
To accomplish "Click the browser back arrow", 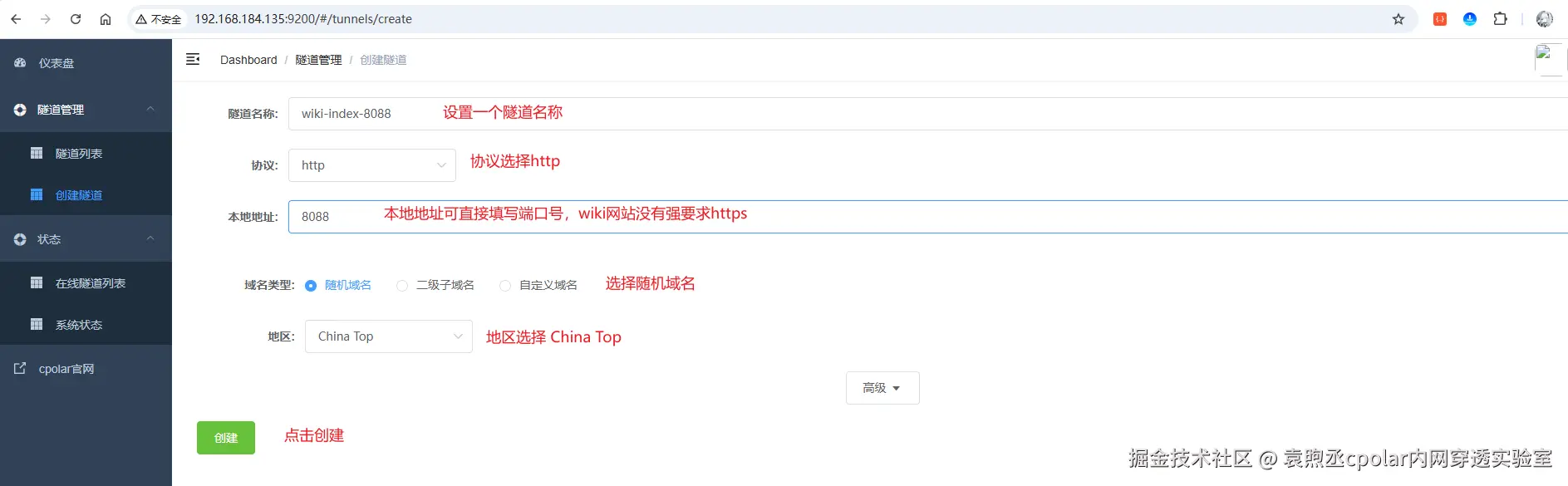I will (16, 19).
